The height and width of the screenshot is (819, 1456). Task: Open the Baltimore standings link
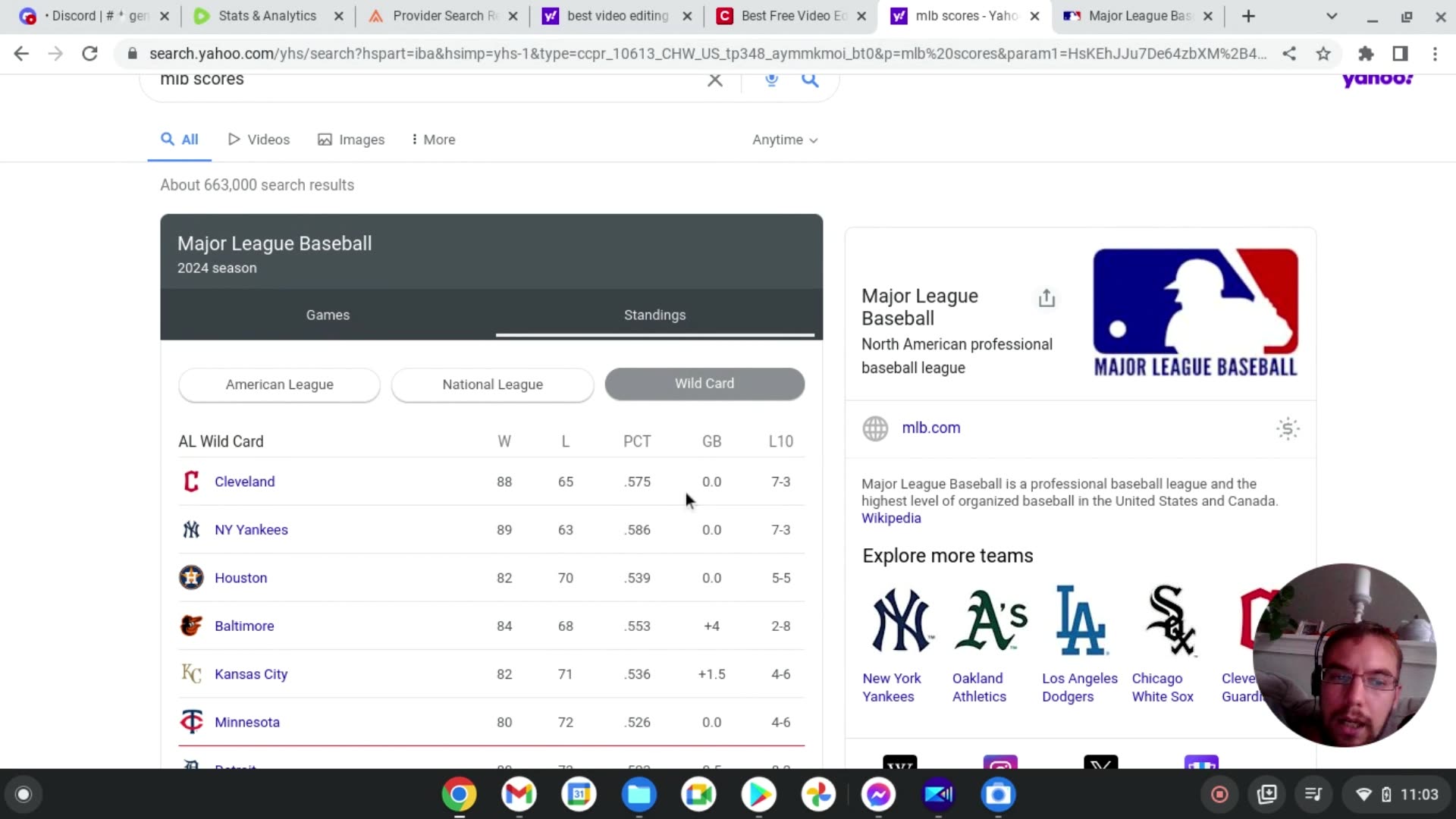(244, 626)
